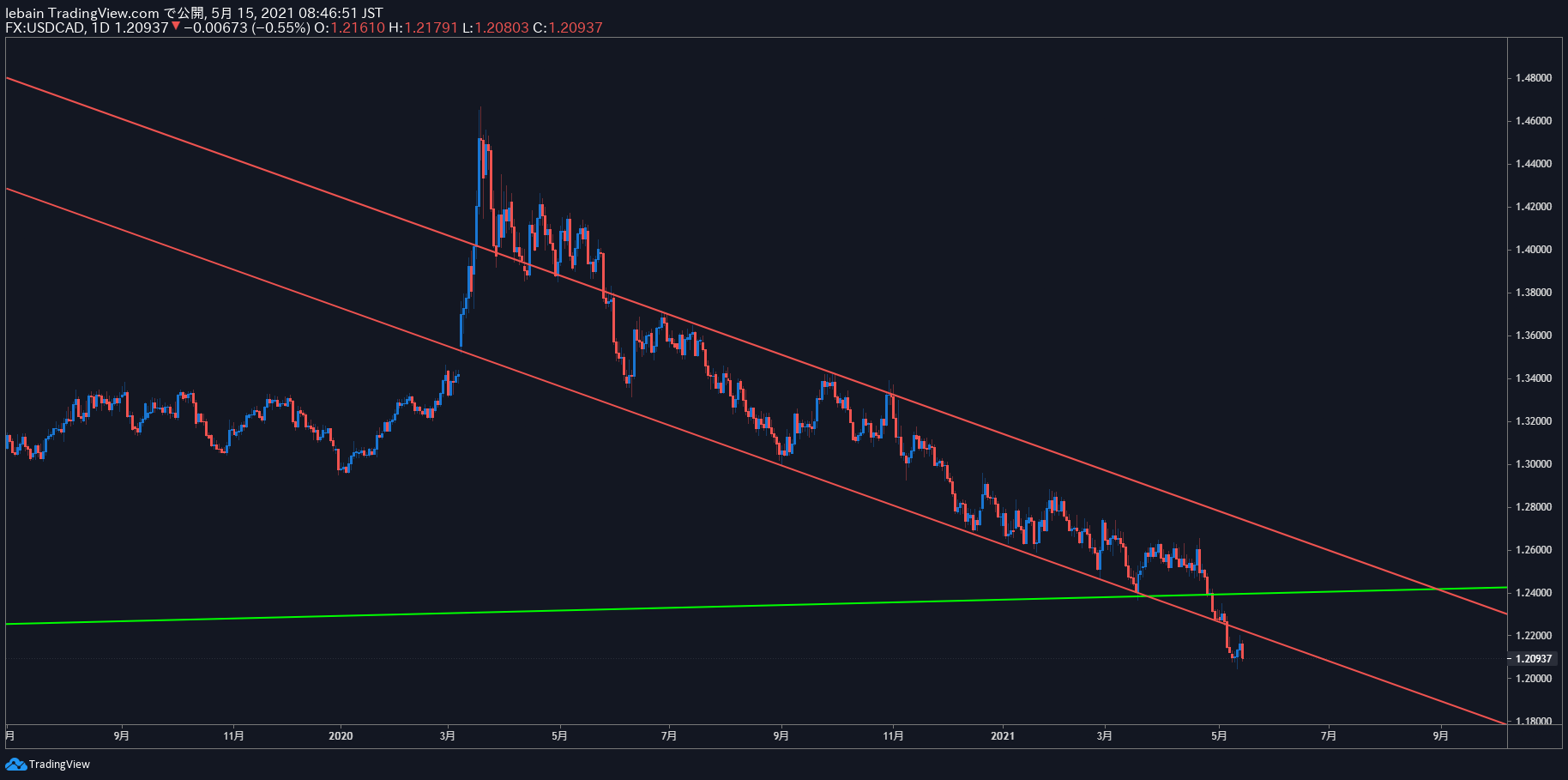Screen dimensions: 1568x780
Task: Click the FX:USDCAD symbol label
Action: click(45, 27)
